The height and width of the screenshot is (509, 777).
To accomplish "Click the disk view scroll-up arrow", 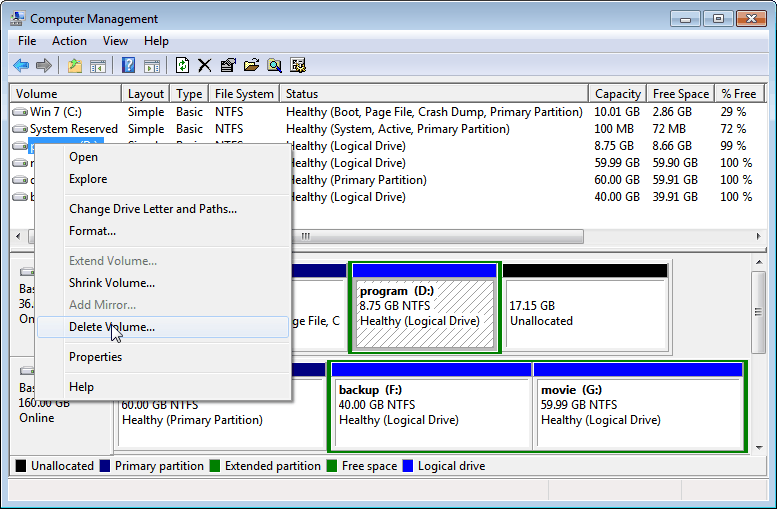I will [x=759, y=262].
